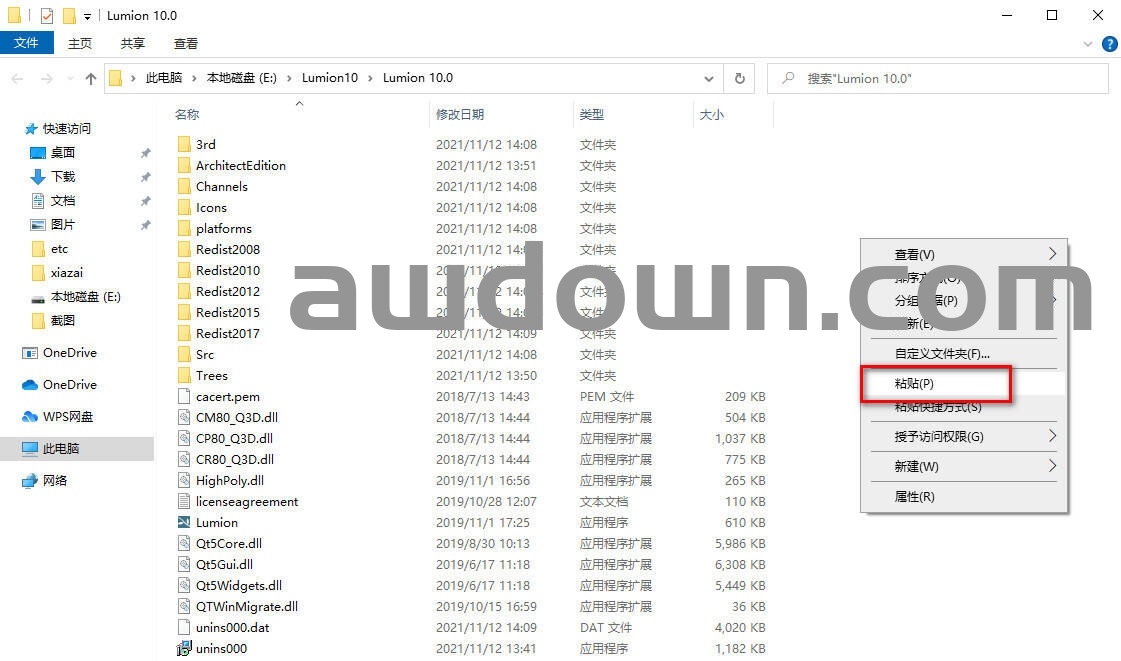Image resolution: width=1121 pixels, height=661 pixels.
Task: Open the Help question mark icon
Action: click(1109, 44)
